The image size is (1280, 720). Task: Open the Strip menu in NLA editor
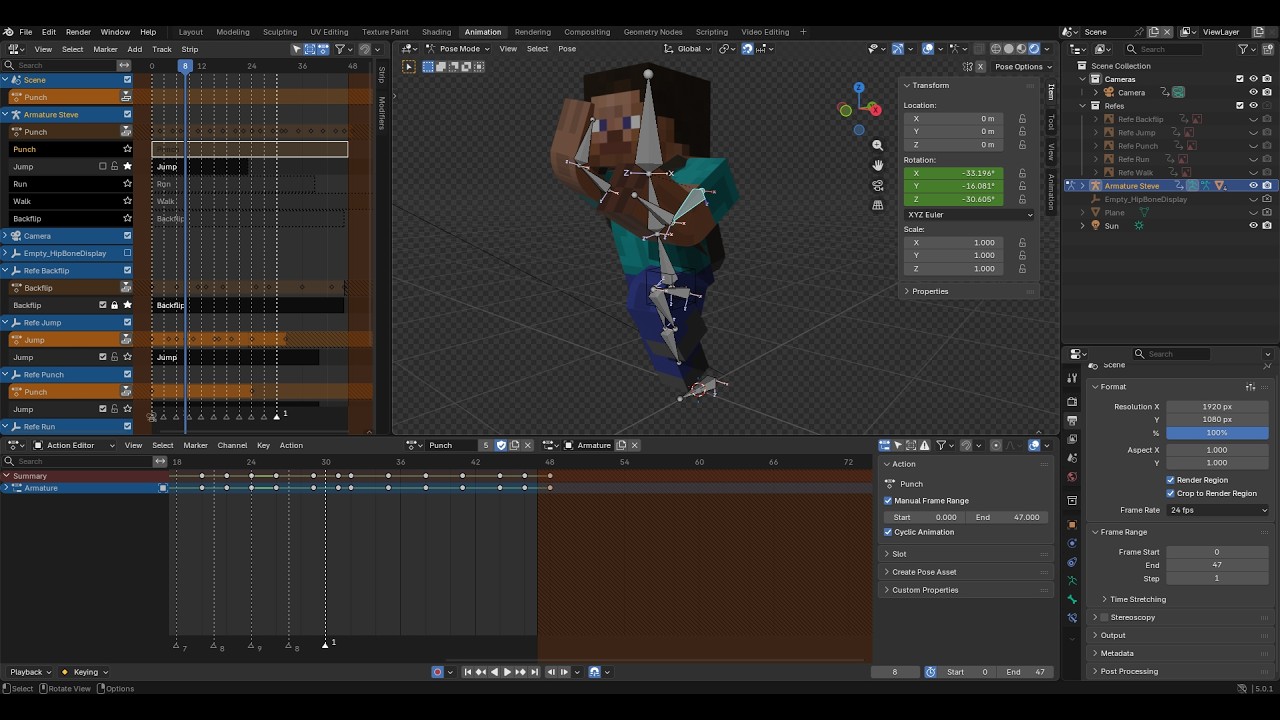tap(190, 49)
